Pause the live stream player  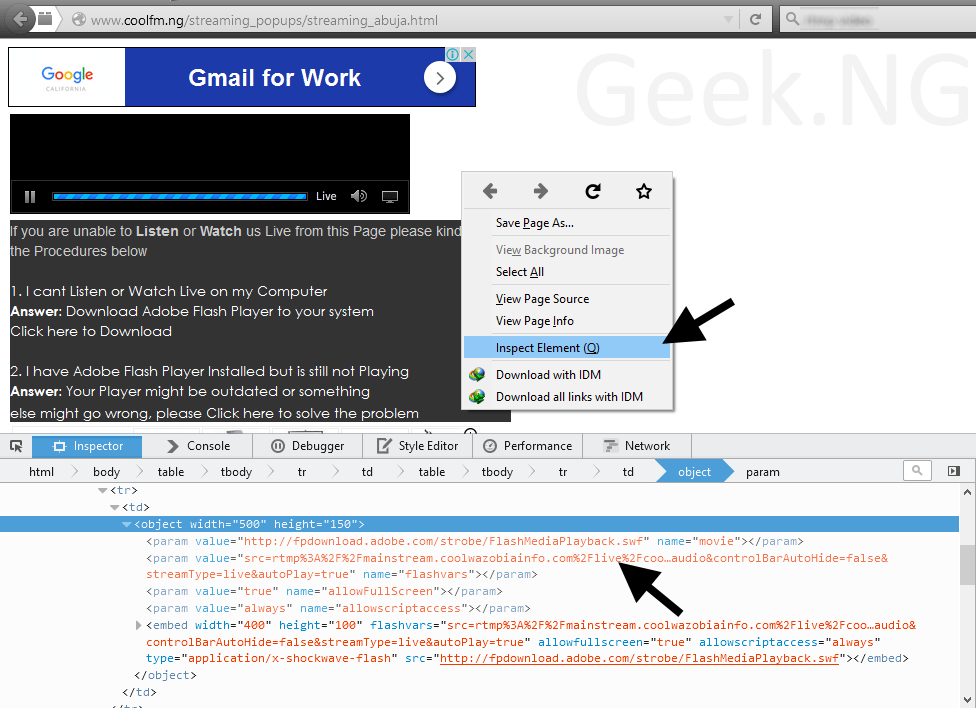[x=29, y=197]
